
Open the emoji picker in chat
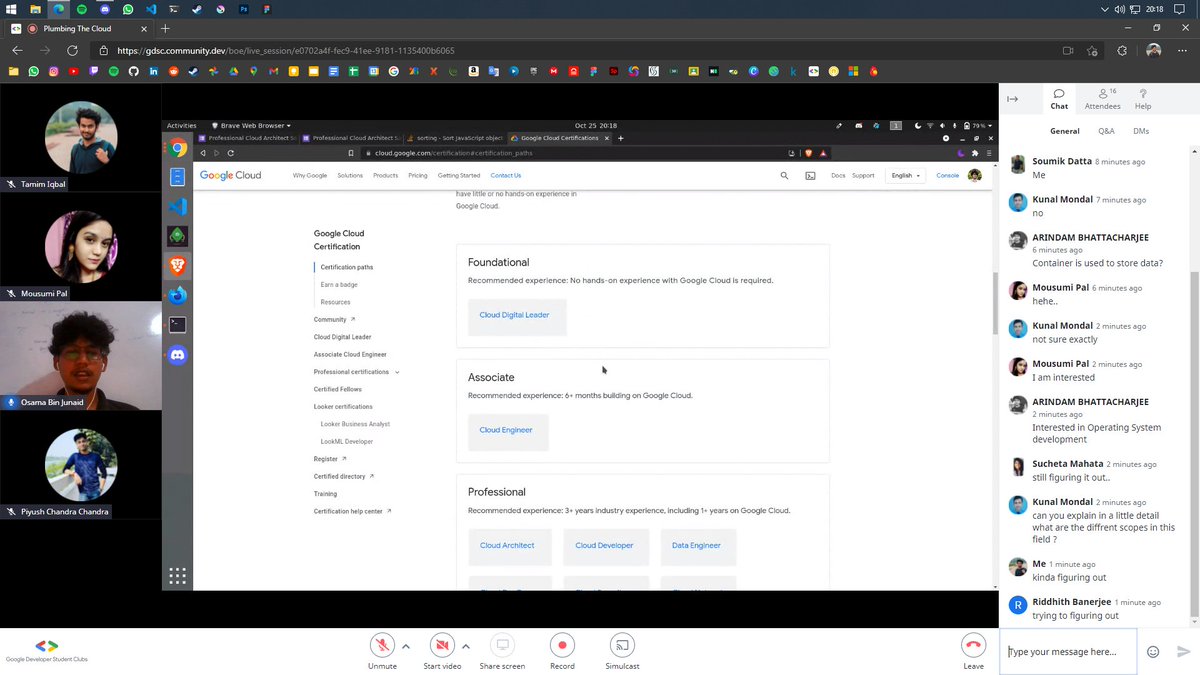click(1153, 652)
